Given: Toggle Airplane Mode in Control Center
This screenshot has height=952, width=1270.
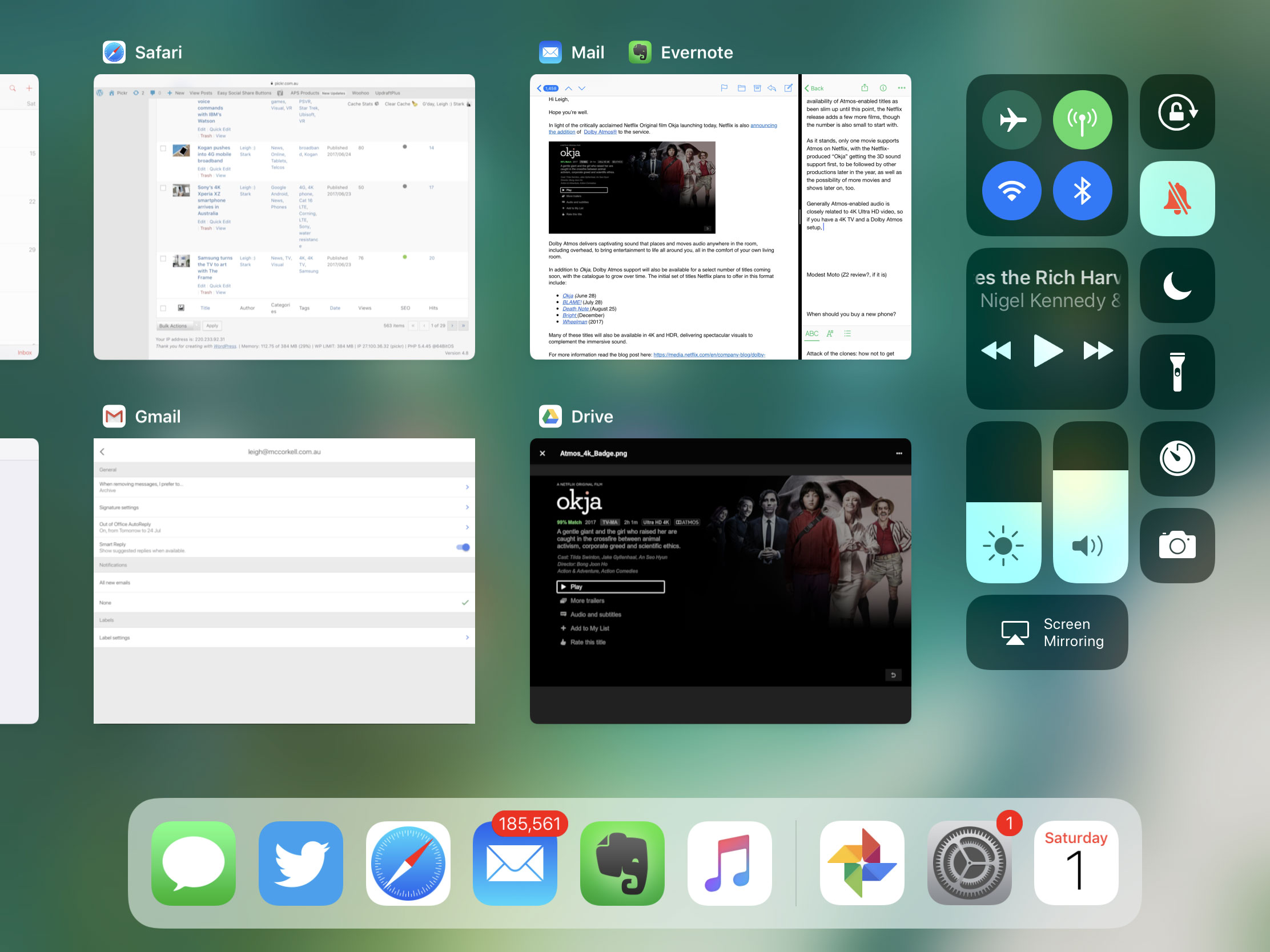Looking at the screenshot, I should pos(1012,120).
